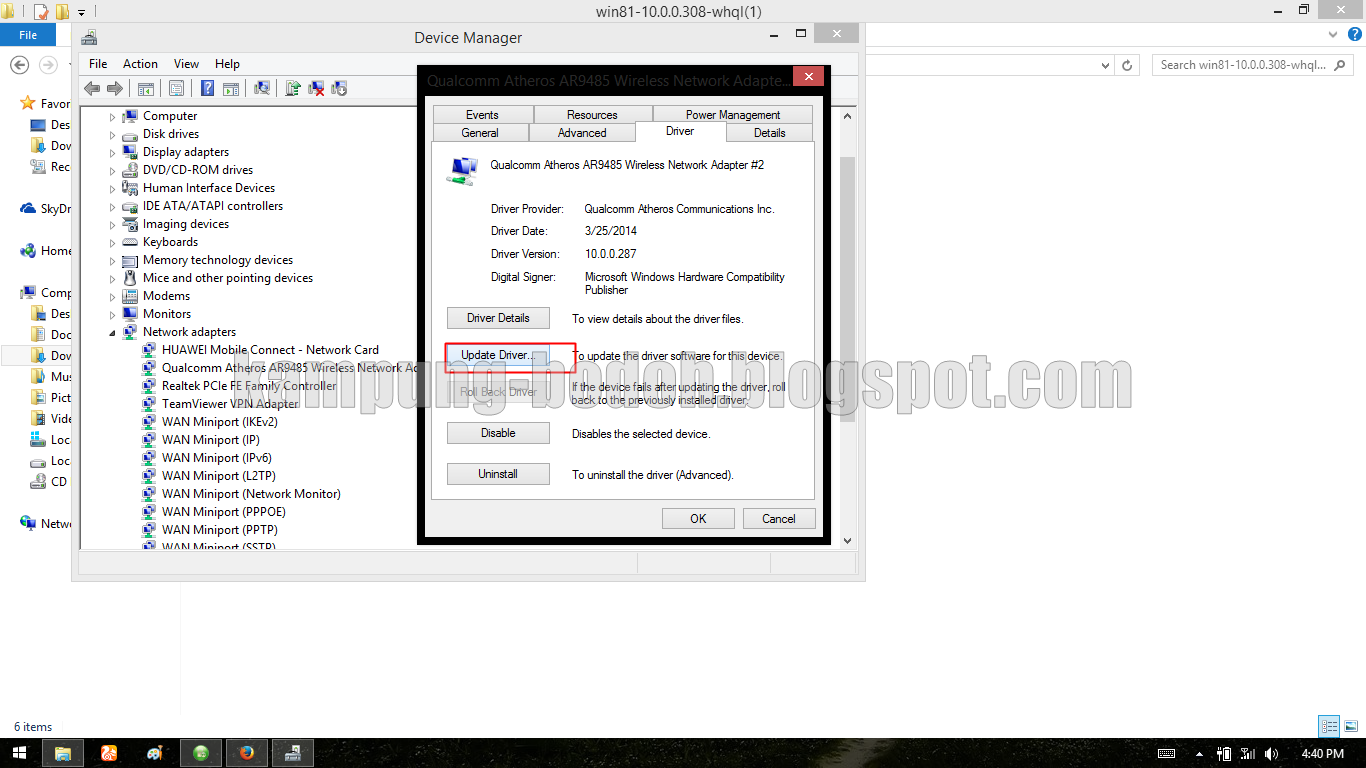Select the Monitors category icon

[x=130, y=314]
